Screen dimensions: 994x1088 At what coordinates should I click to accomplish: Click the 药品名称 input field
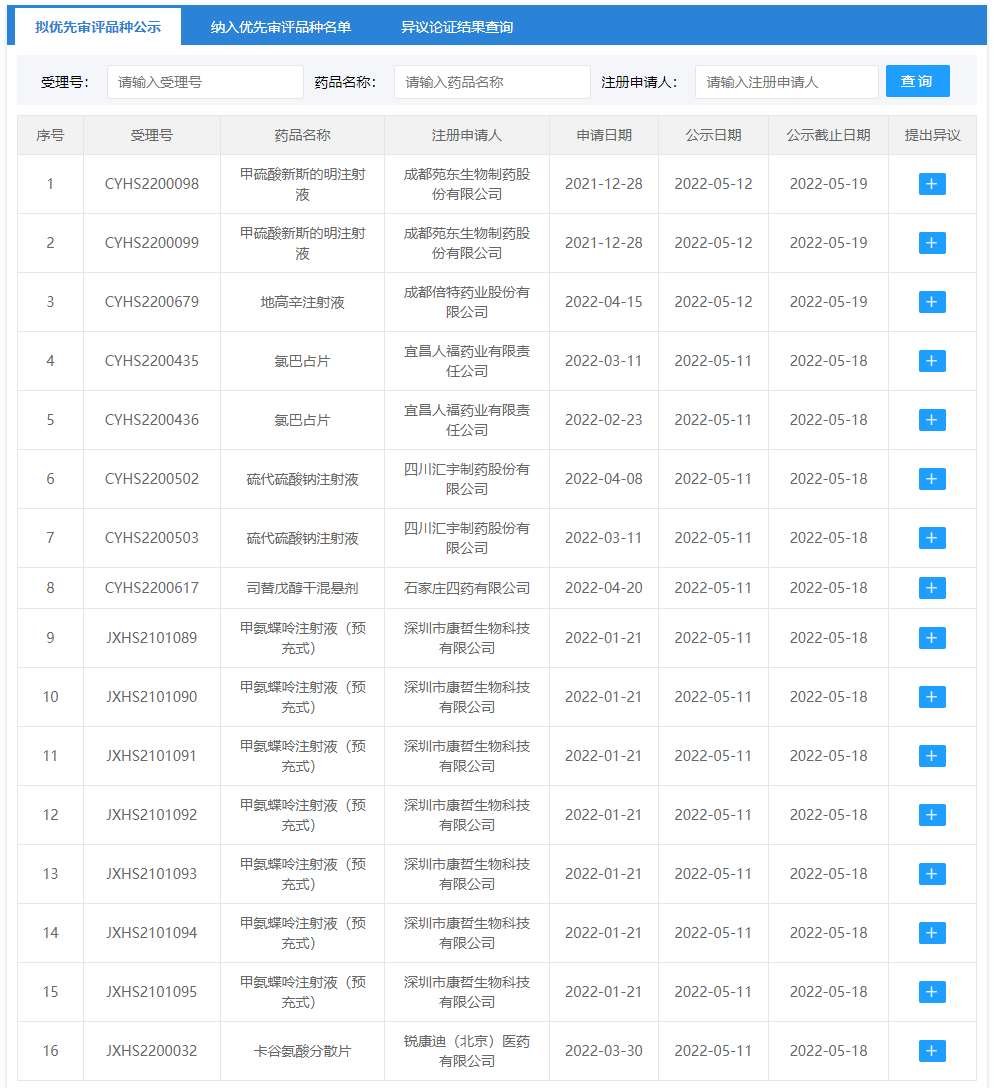coord(492,82)
